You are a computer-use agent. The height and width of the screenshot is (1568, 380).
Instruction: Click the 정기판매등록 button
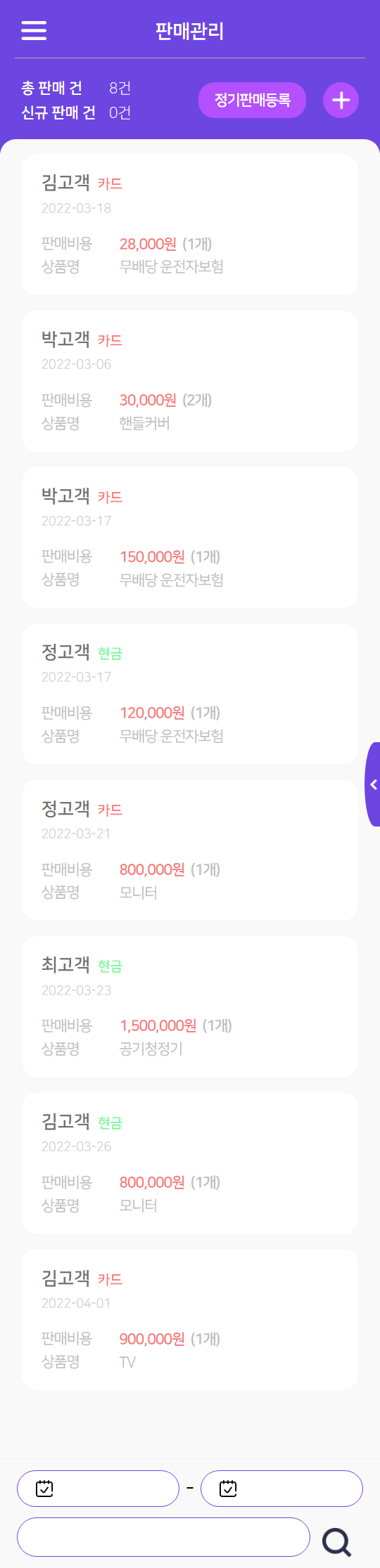[x=252, y=101]
